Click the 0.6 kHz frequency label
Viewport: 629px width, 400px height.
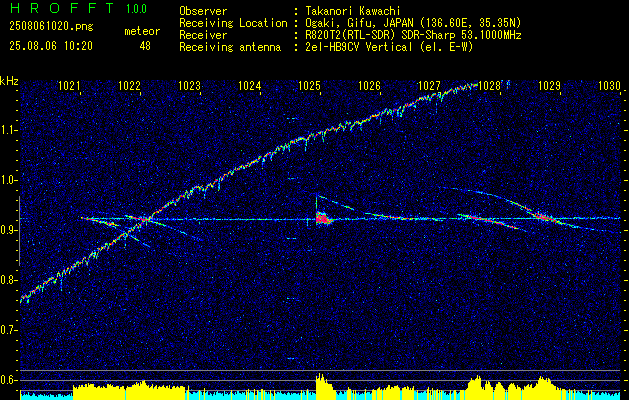coord(8,380)
